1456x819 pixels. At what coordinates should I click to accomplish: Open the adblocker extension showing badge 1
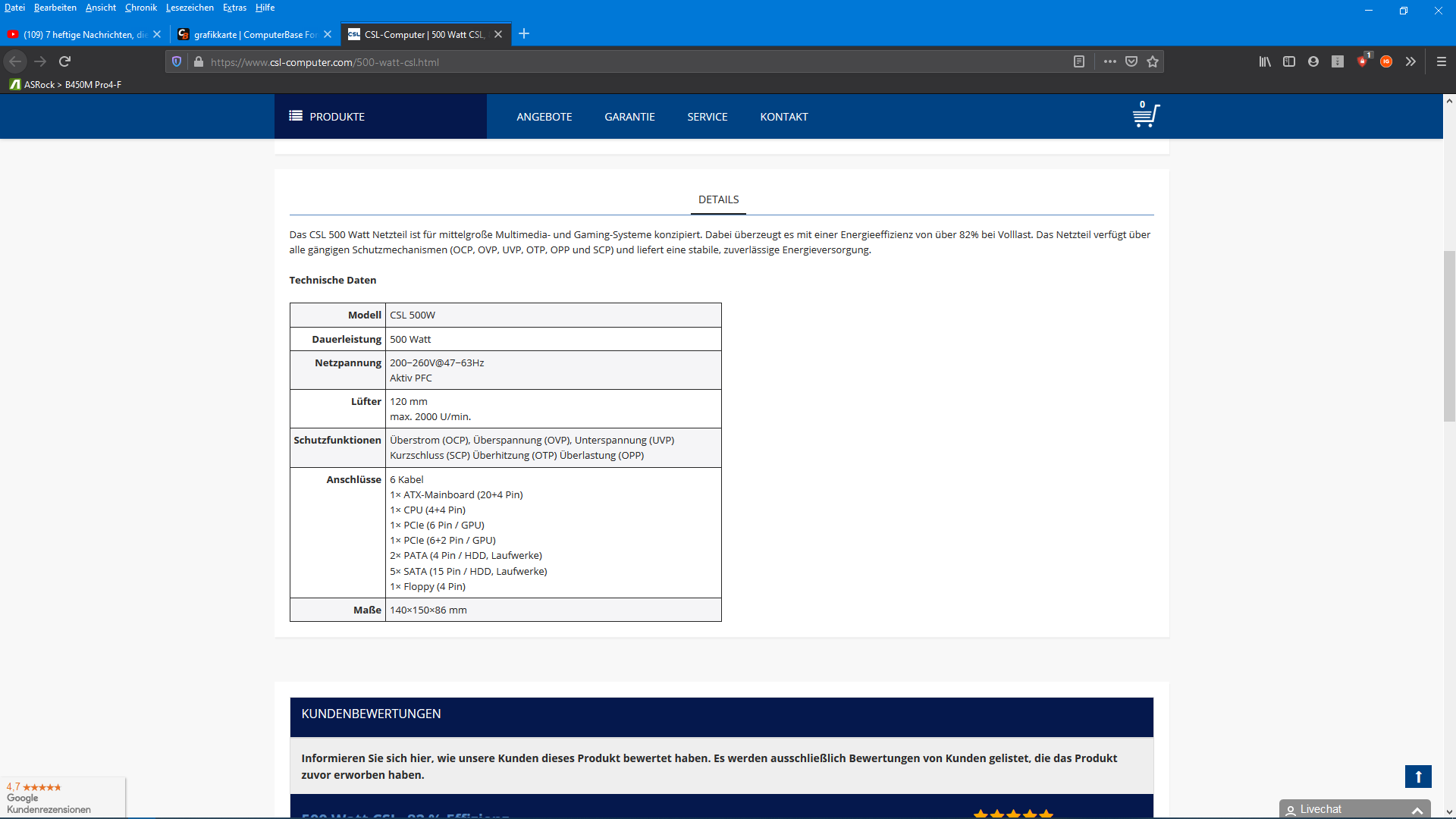1362,61
